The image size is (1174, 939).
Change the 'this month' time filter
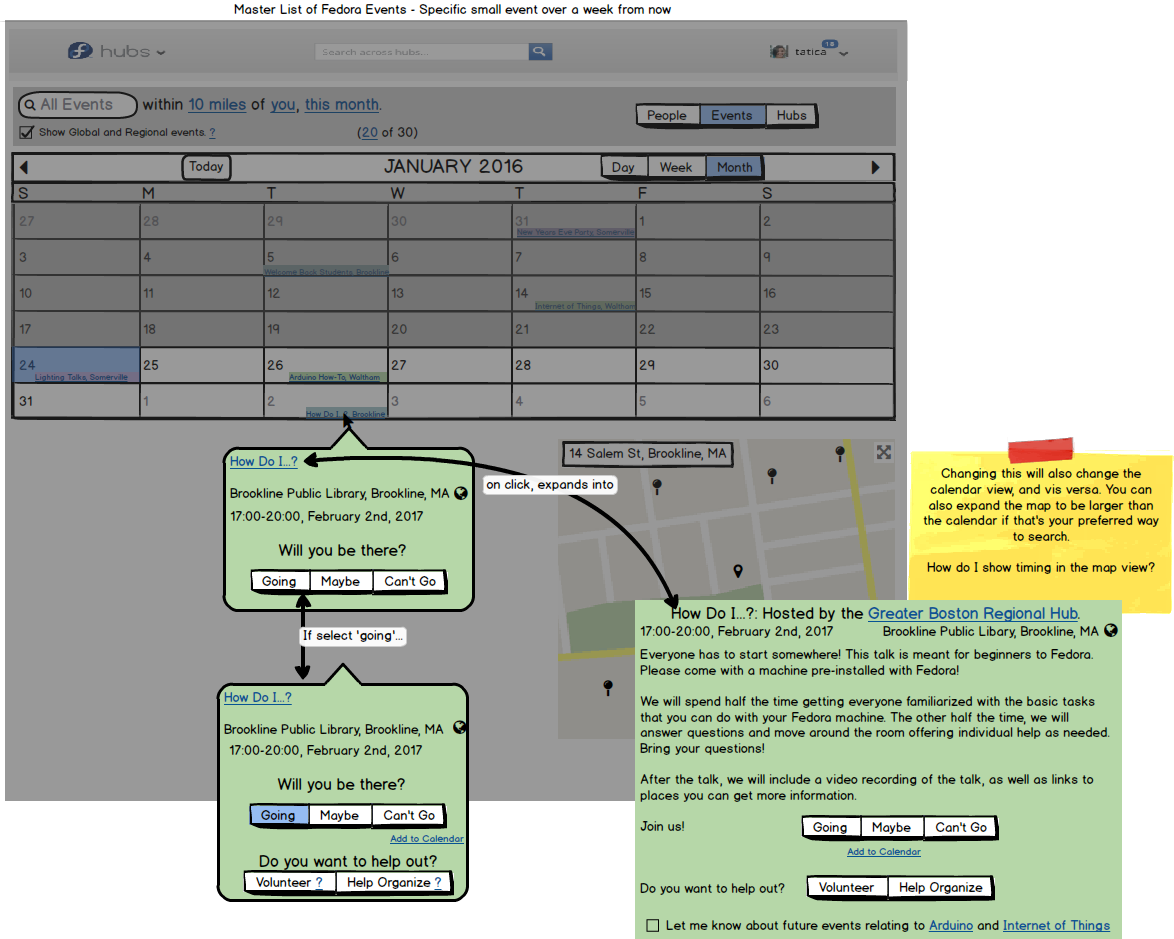(342, 105)
